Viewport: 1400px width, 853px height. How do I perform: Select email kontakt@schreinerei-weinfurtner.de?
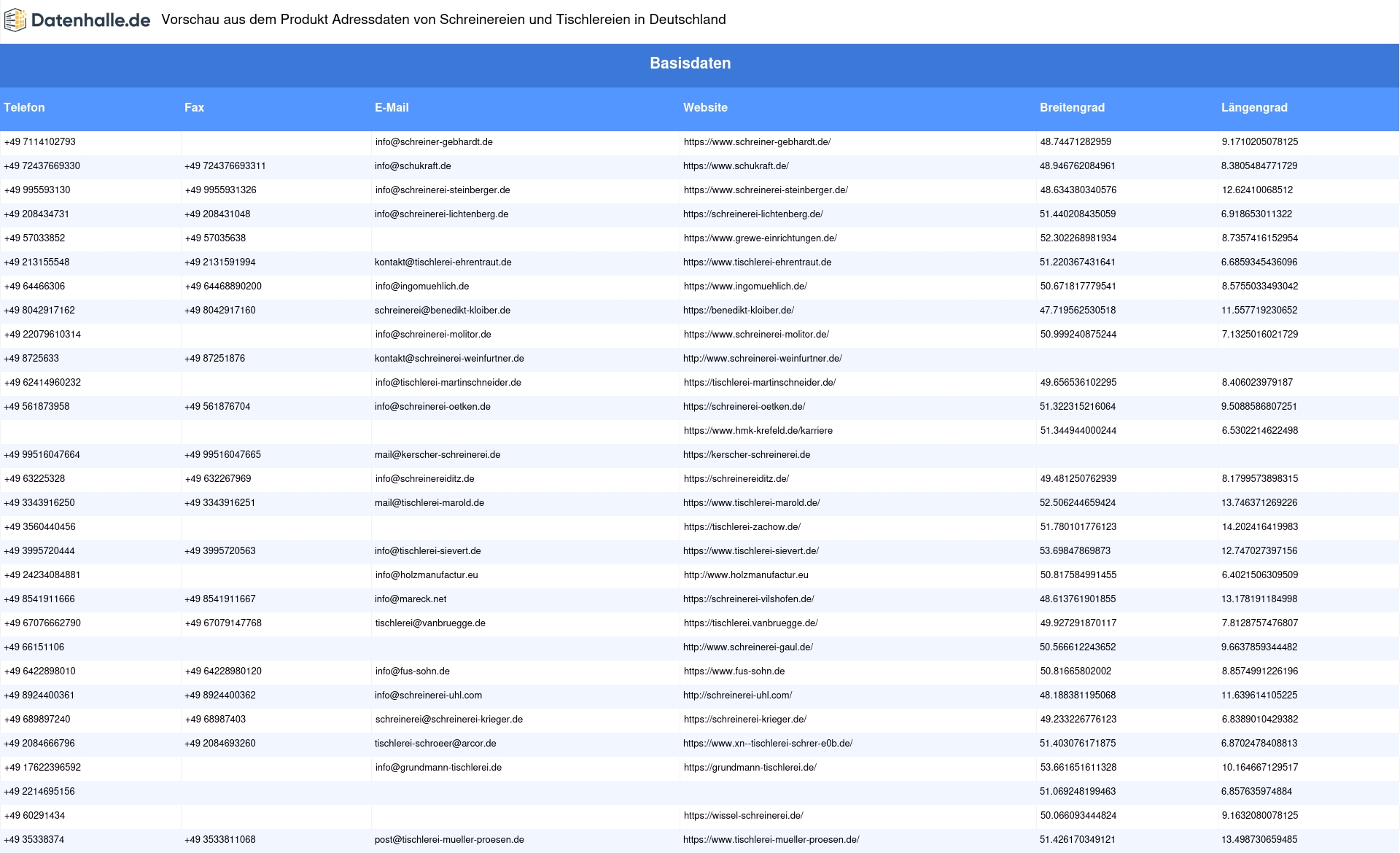pos(449,359)
